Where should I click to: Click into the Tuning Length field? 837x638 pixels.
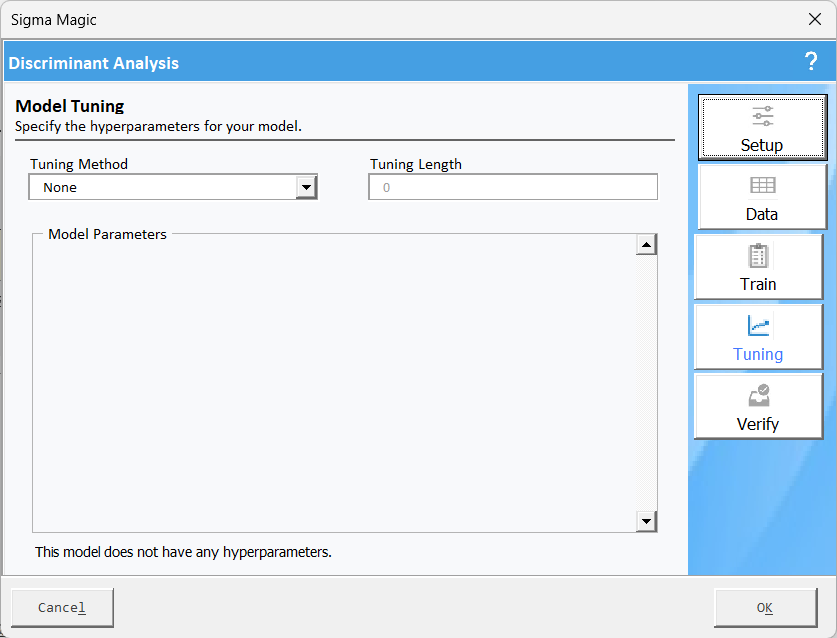pos(513,187)
